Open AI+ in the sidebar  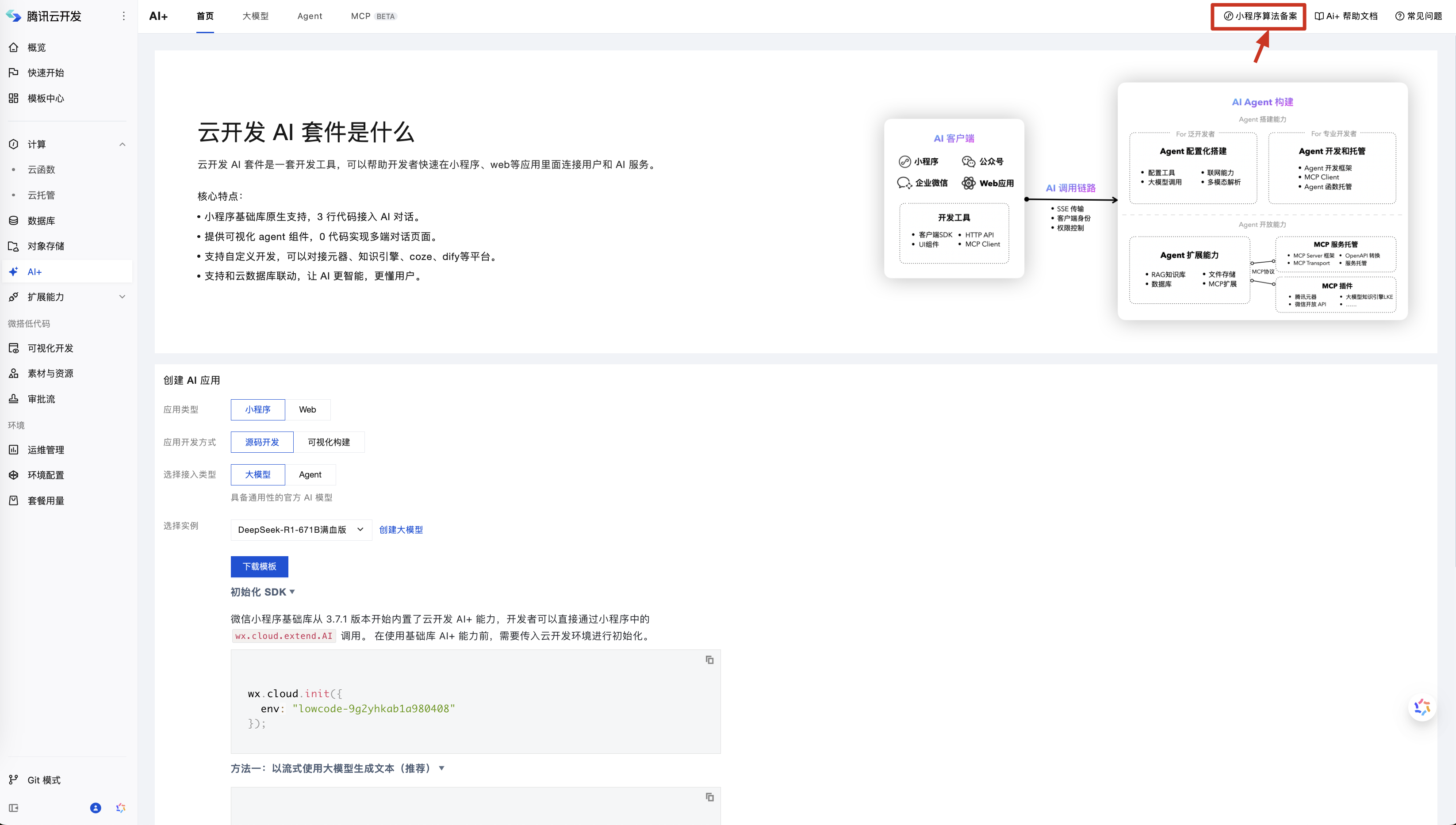point(34,271)
